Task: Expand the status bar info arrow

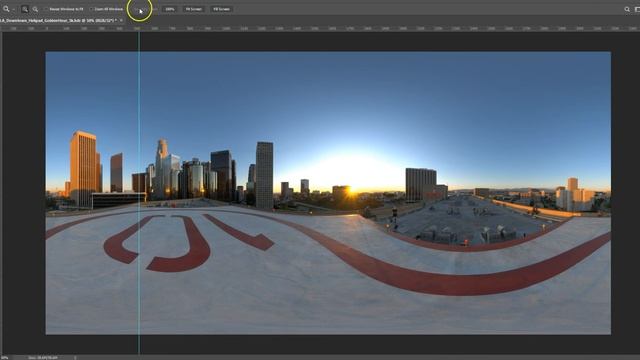Action: tap(75, 358)
